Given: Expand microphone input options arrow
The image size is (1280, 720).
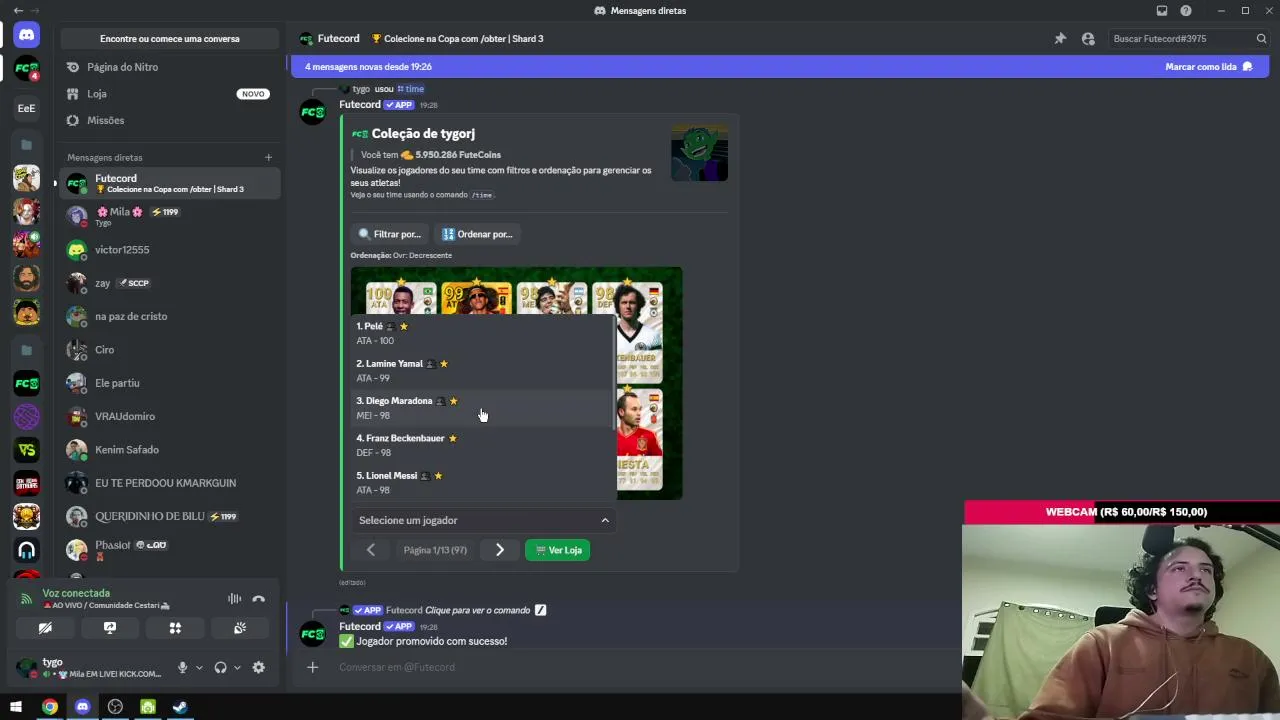Looking at the screenshot, I should [x=199, y=668].
